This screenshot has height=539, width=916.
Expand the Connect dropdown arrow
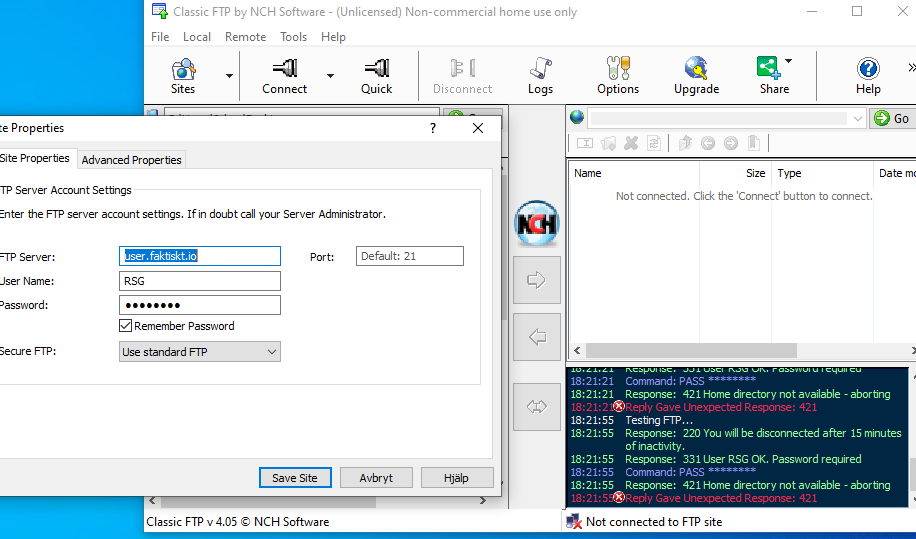click(330, 76)
